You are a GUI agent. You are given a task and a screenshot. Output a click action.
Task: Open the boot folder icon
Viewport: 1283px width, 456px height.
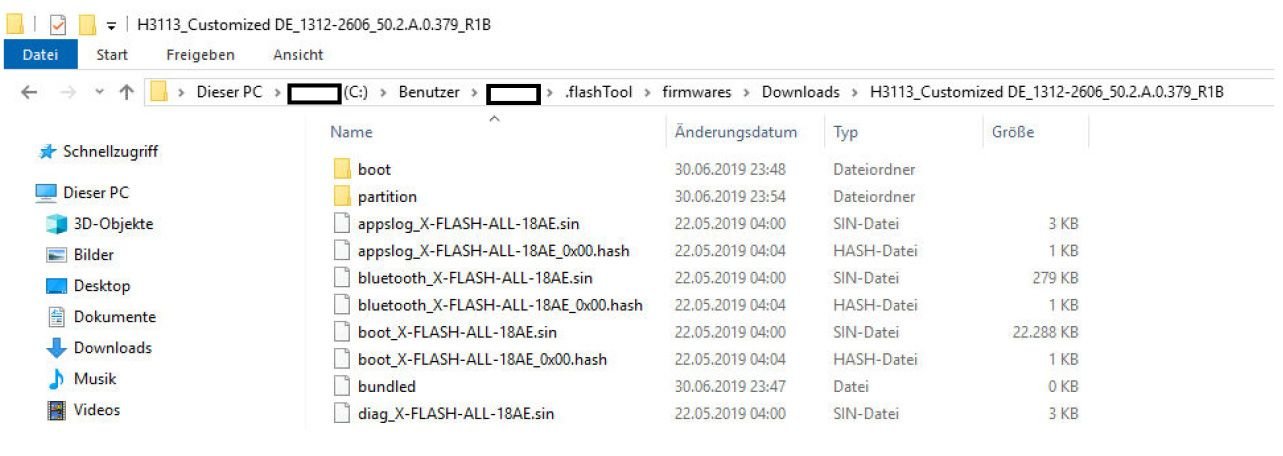(x=341, y=169)
